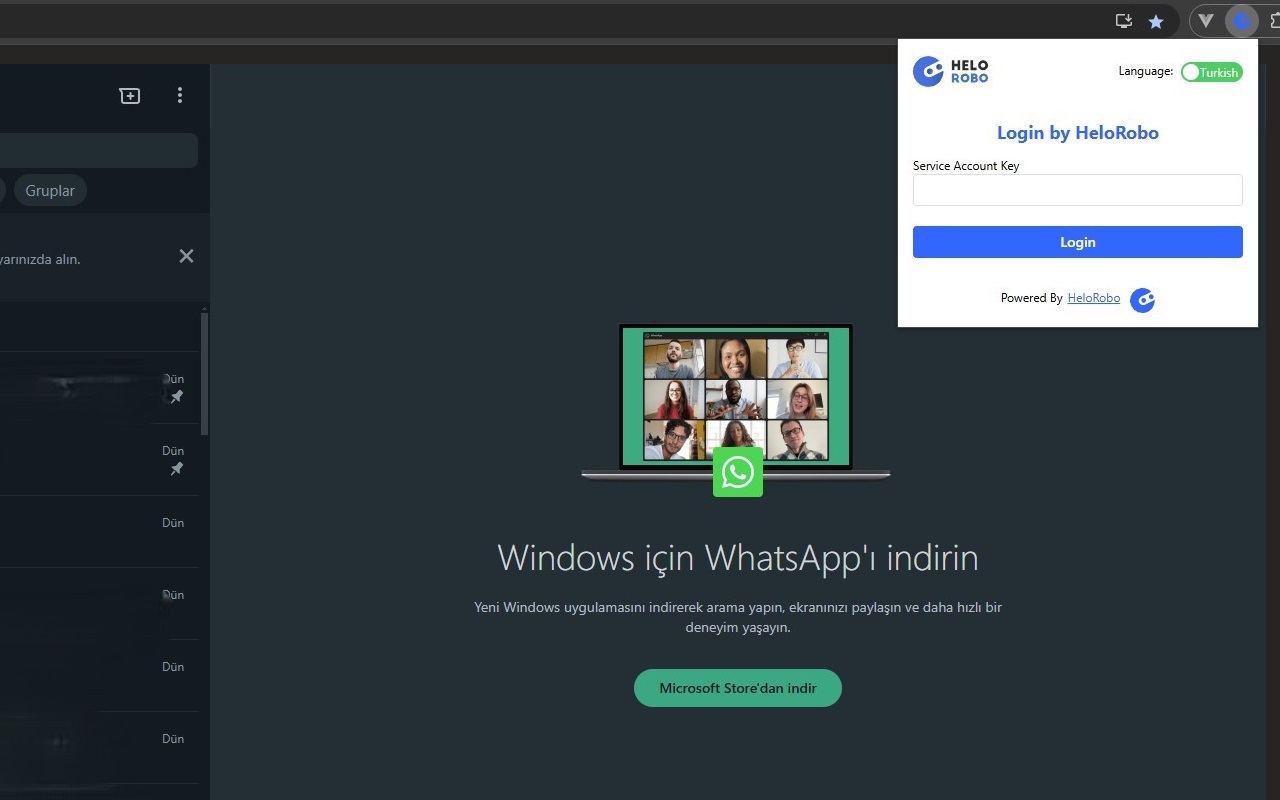Click the 'Login by HeloRobo' heading
1280x800 pixels.
pyautogui.click(x=1078, y=133)
